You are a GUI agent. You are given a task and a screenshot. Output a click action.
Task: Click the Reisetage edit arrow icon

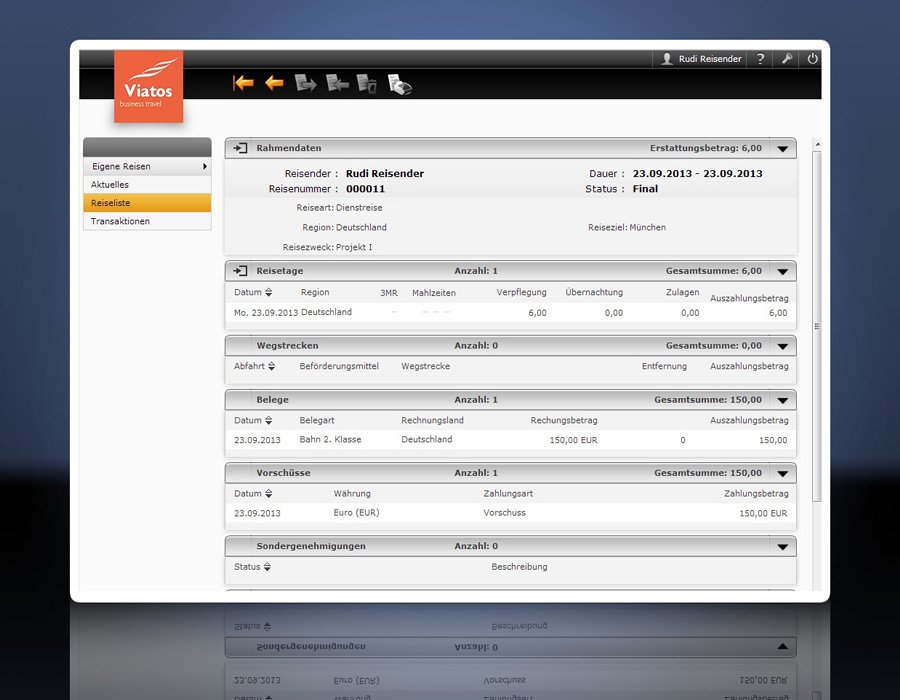pos(240,271)
